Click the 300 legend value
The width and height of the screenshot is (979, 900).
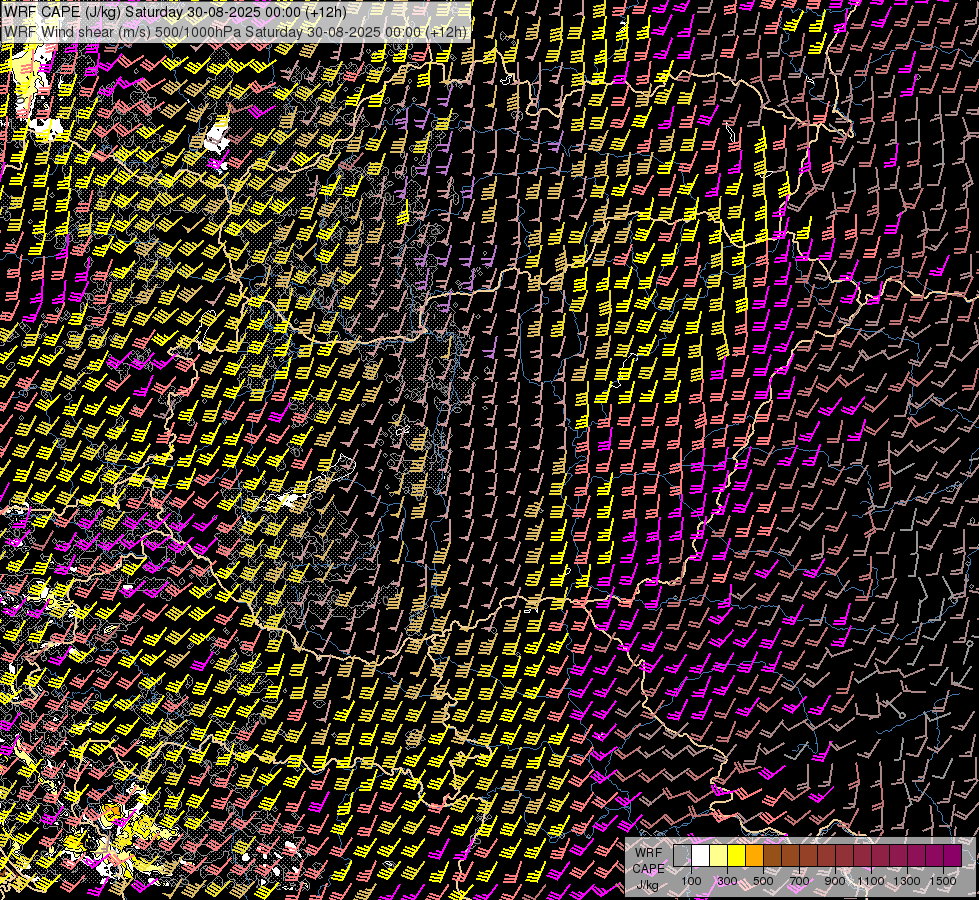pyautogui.click(x=727, y=881)
